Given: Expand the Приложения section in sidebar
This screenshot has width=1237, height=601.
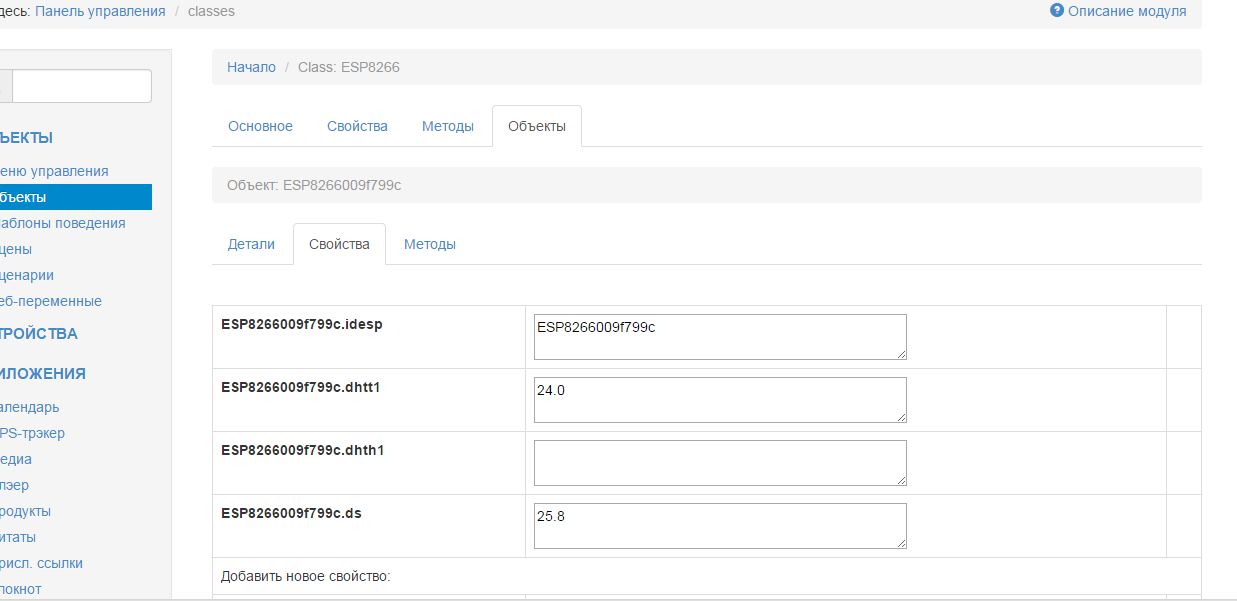Looking at the screenshot, I should (43, 374).
